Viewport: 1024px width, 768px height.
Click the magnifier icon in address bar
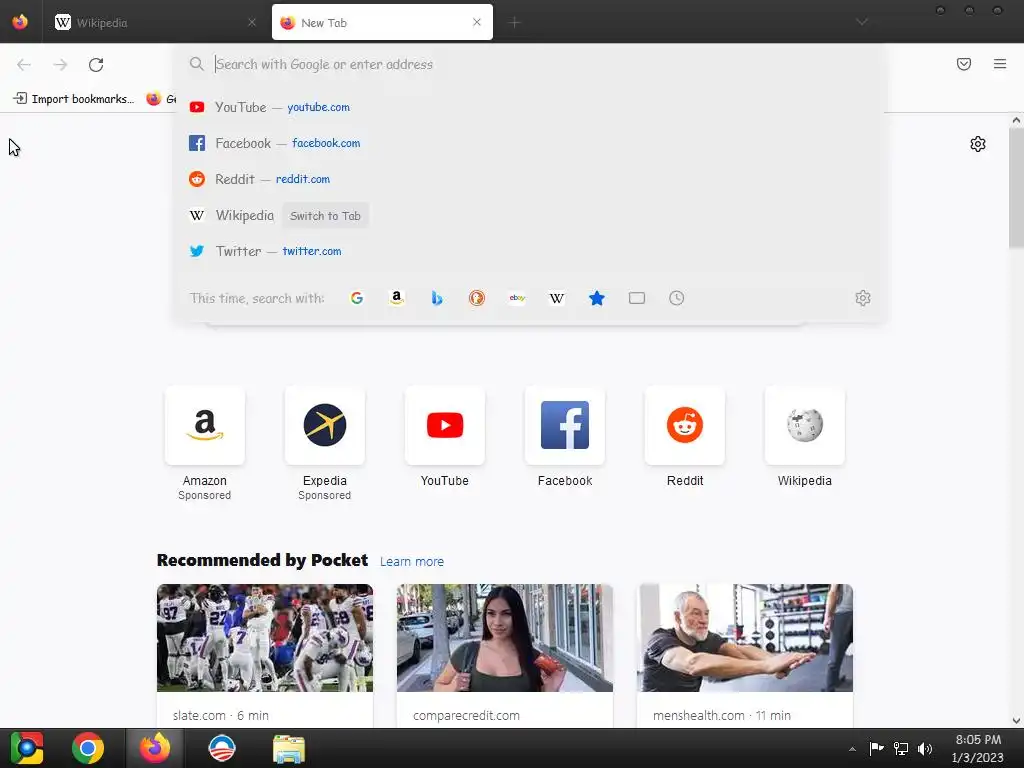tap(197, 64)
